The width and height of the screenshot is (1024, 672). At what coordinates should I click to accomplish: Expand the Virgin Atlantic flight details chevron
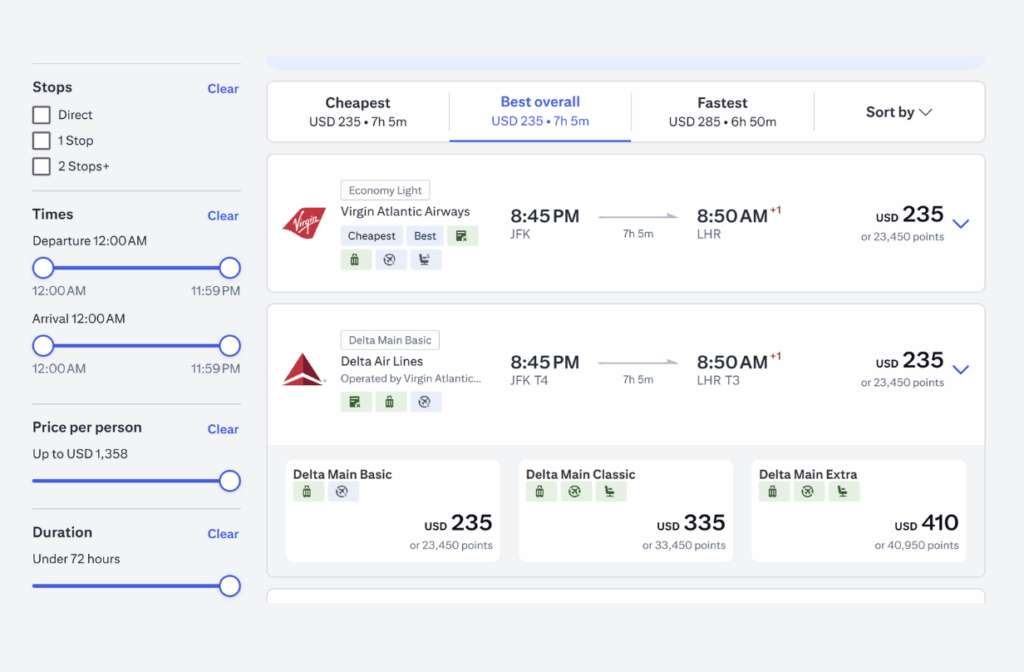(961, 224)
